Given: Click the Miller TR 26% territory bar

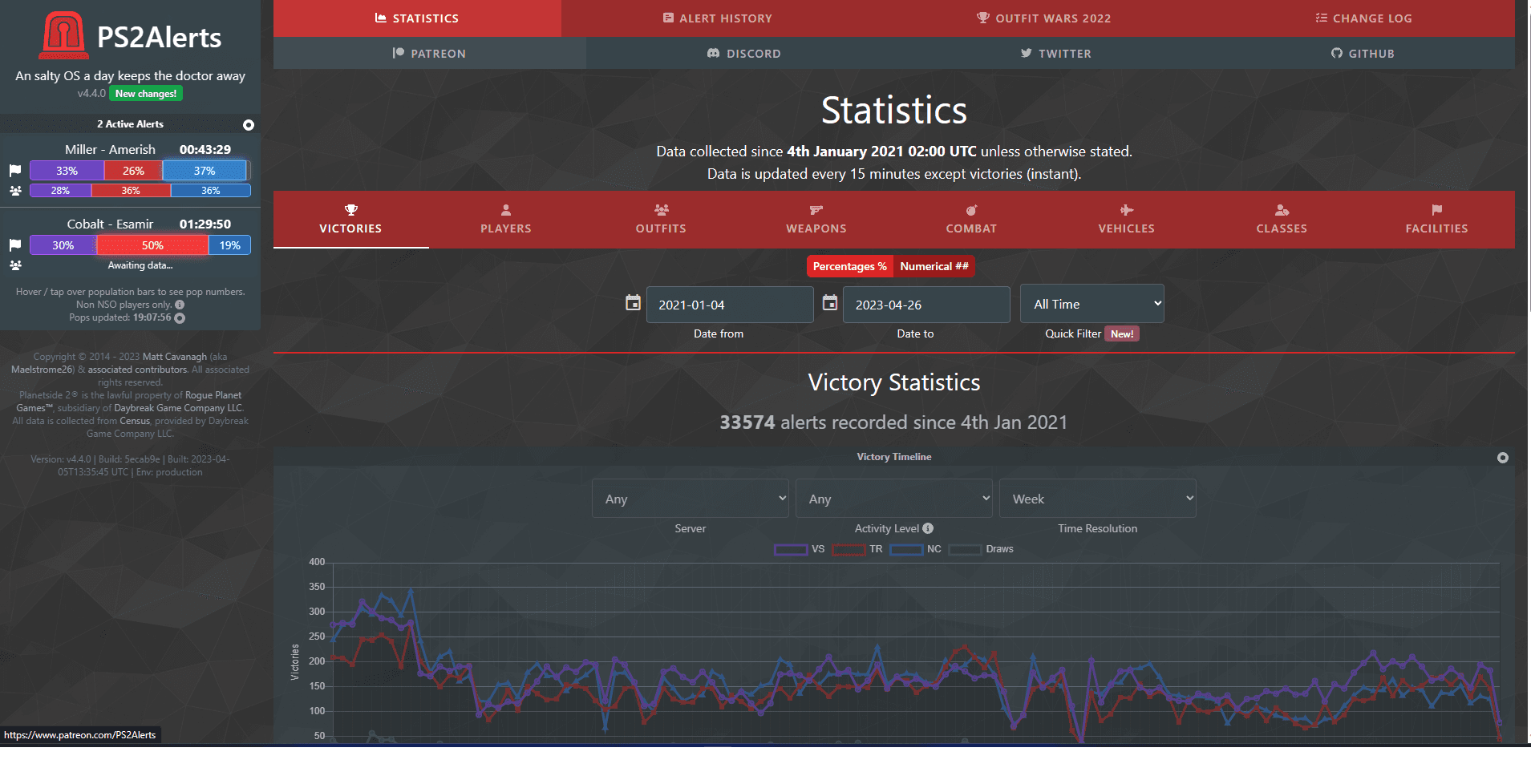Looking at the screenshot, I should pos(133,171).
